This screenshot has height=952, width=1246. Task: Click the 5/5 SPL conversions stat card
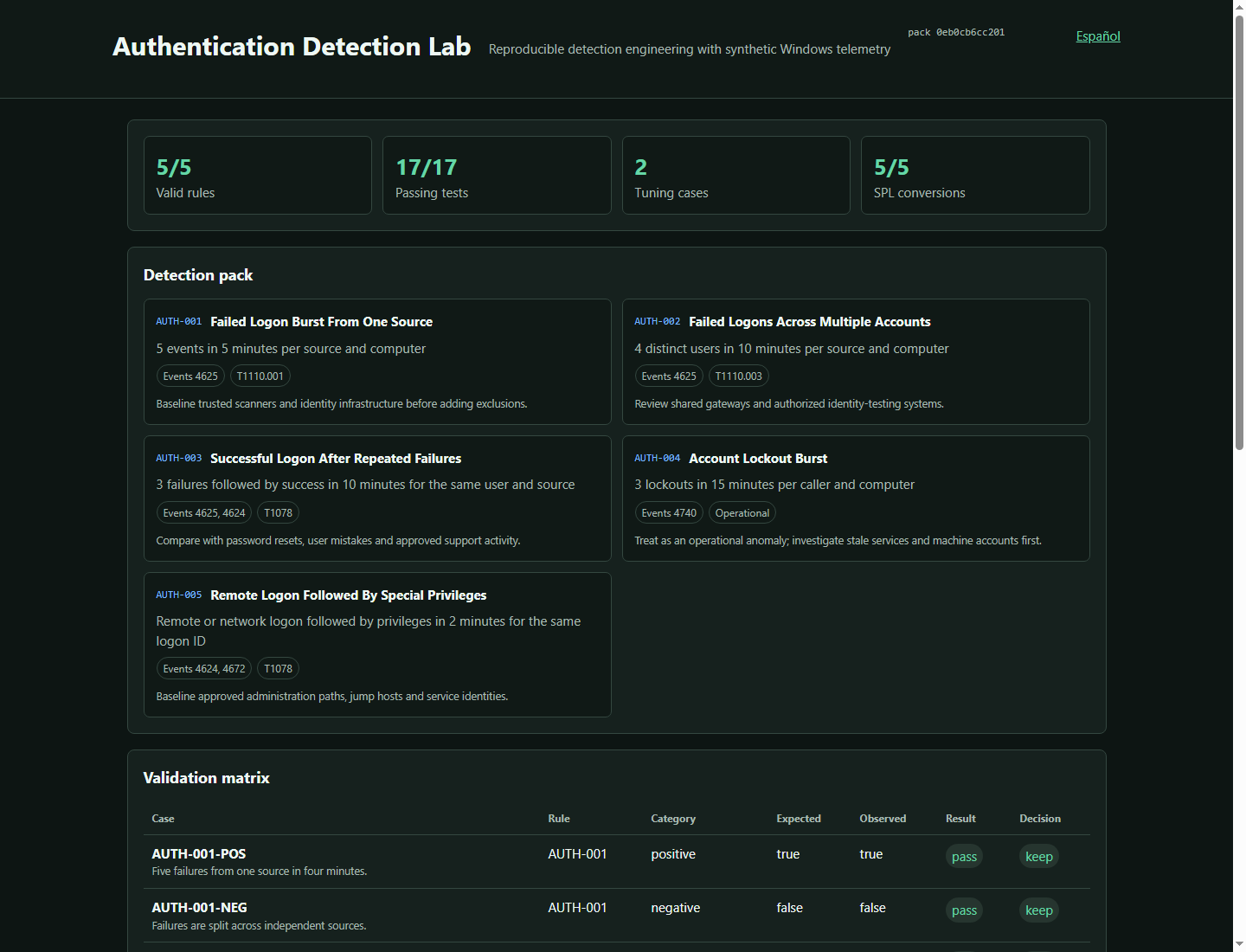point(975,175)
